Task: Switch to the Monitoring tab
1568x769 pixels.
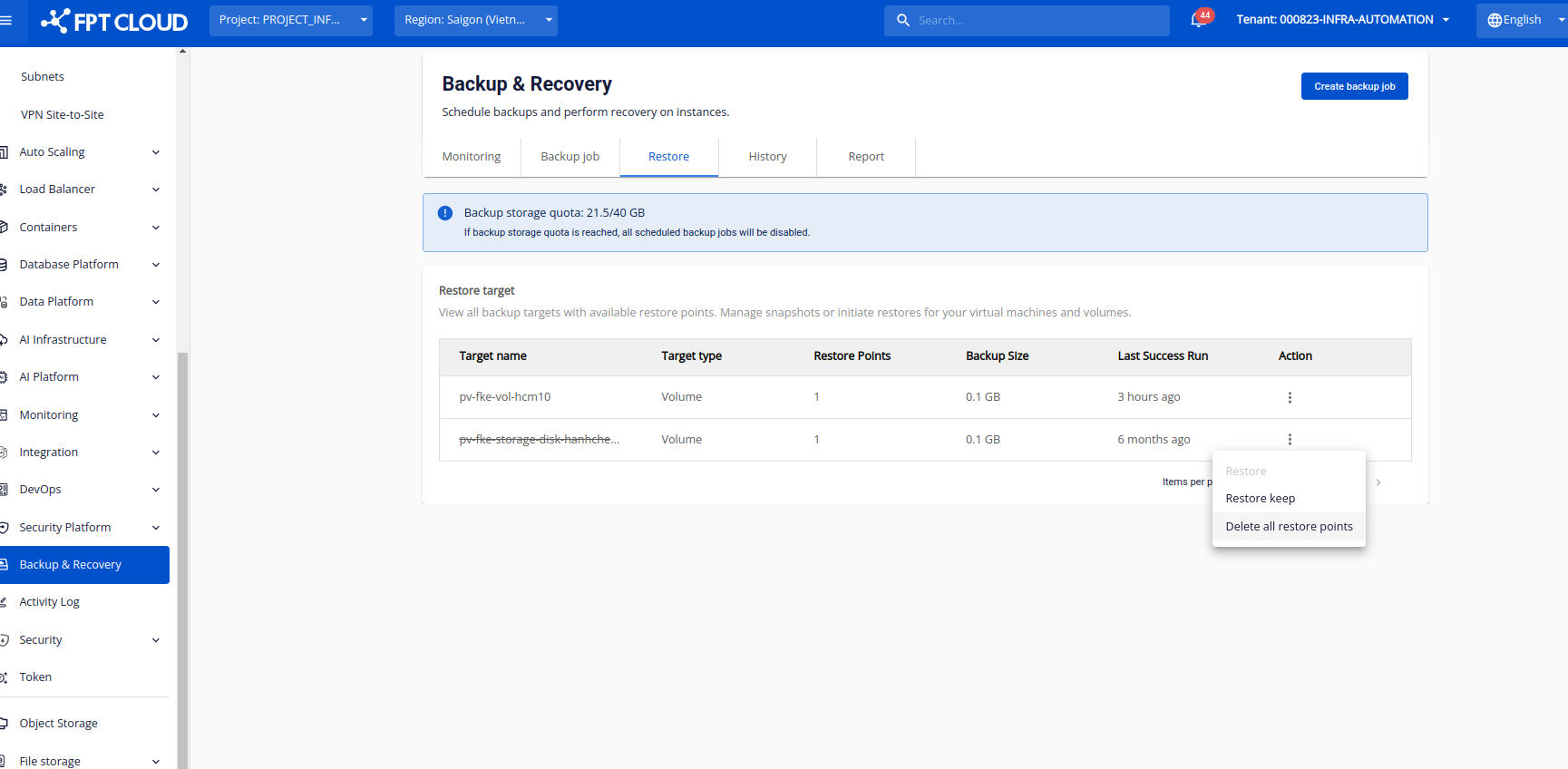Action: (x=472, y=157)
